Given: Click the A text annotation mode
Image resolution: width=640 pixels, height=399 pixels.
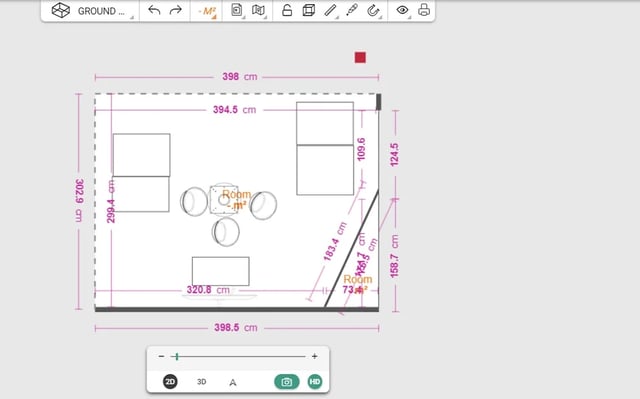Looking at the screenshot, I should point(233,383).
